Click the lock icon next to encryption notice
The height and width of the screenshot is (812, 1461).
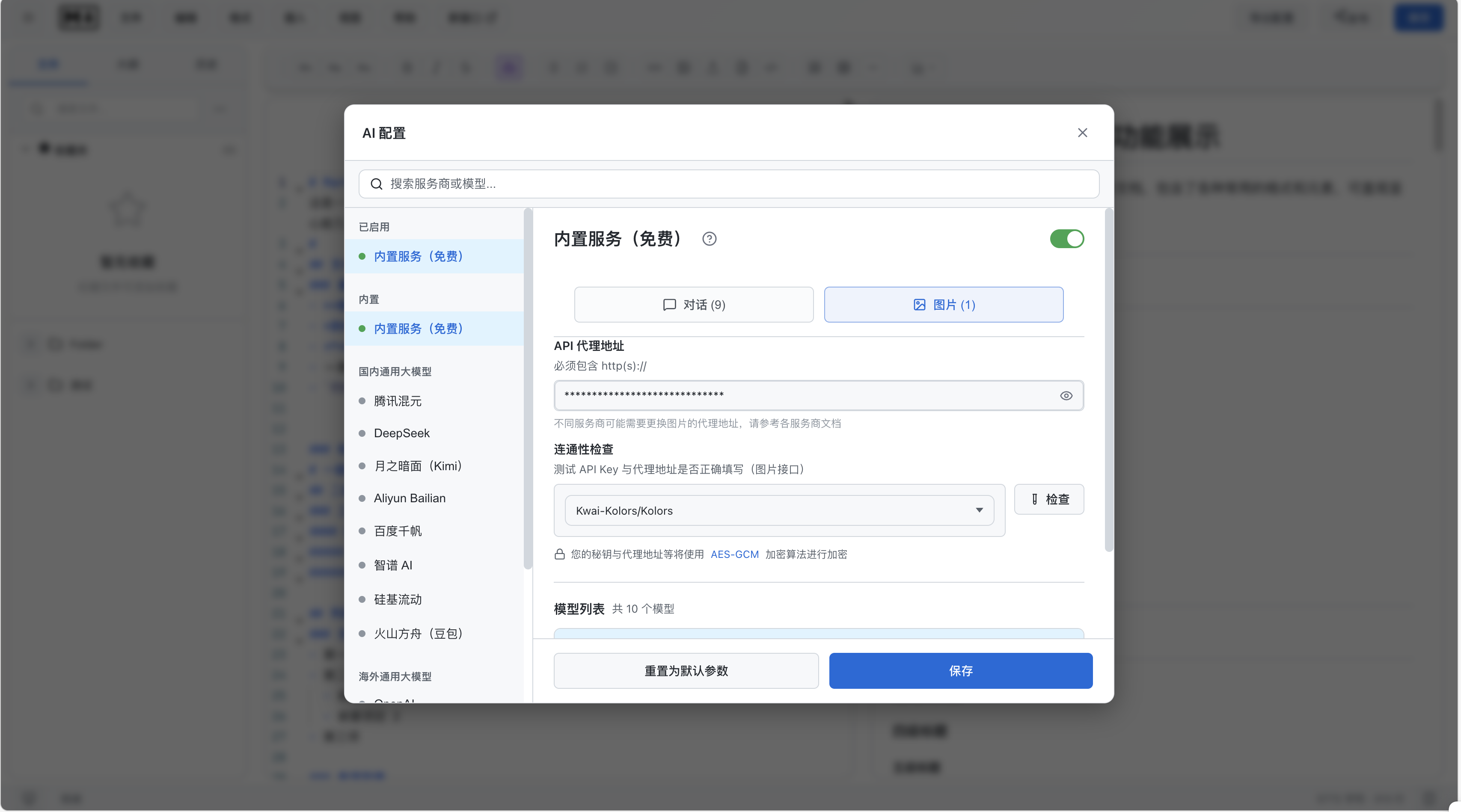tap(559, 554)
